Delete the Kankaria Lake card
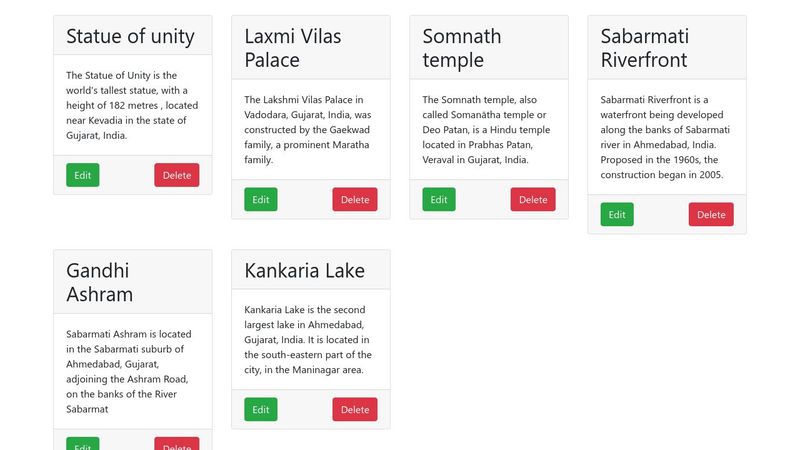The image size is (800, 450). point(354,409)
